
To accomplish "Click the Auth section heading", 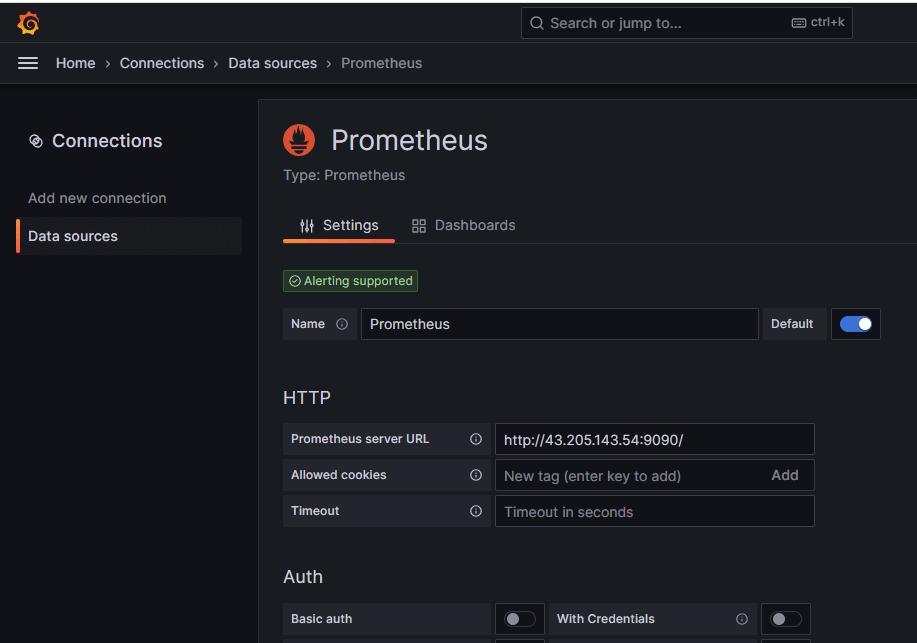I will (x=303, y=577).
